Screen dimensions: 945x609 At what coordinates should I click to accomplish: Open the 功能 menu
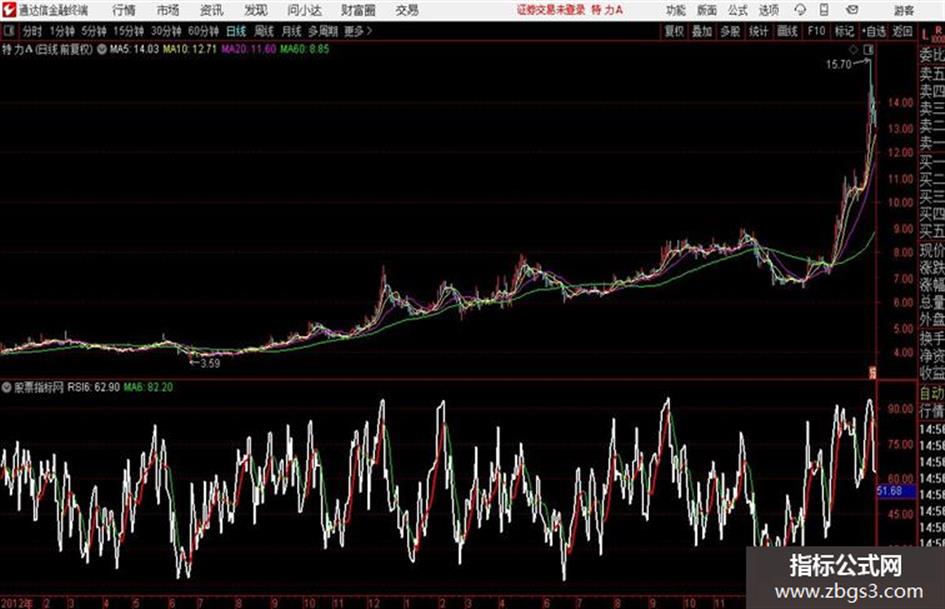(676, 10)
